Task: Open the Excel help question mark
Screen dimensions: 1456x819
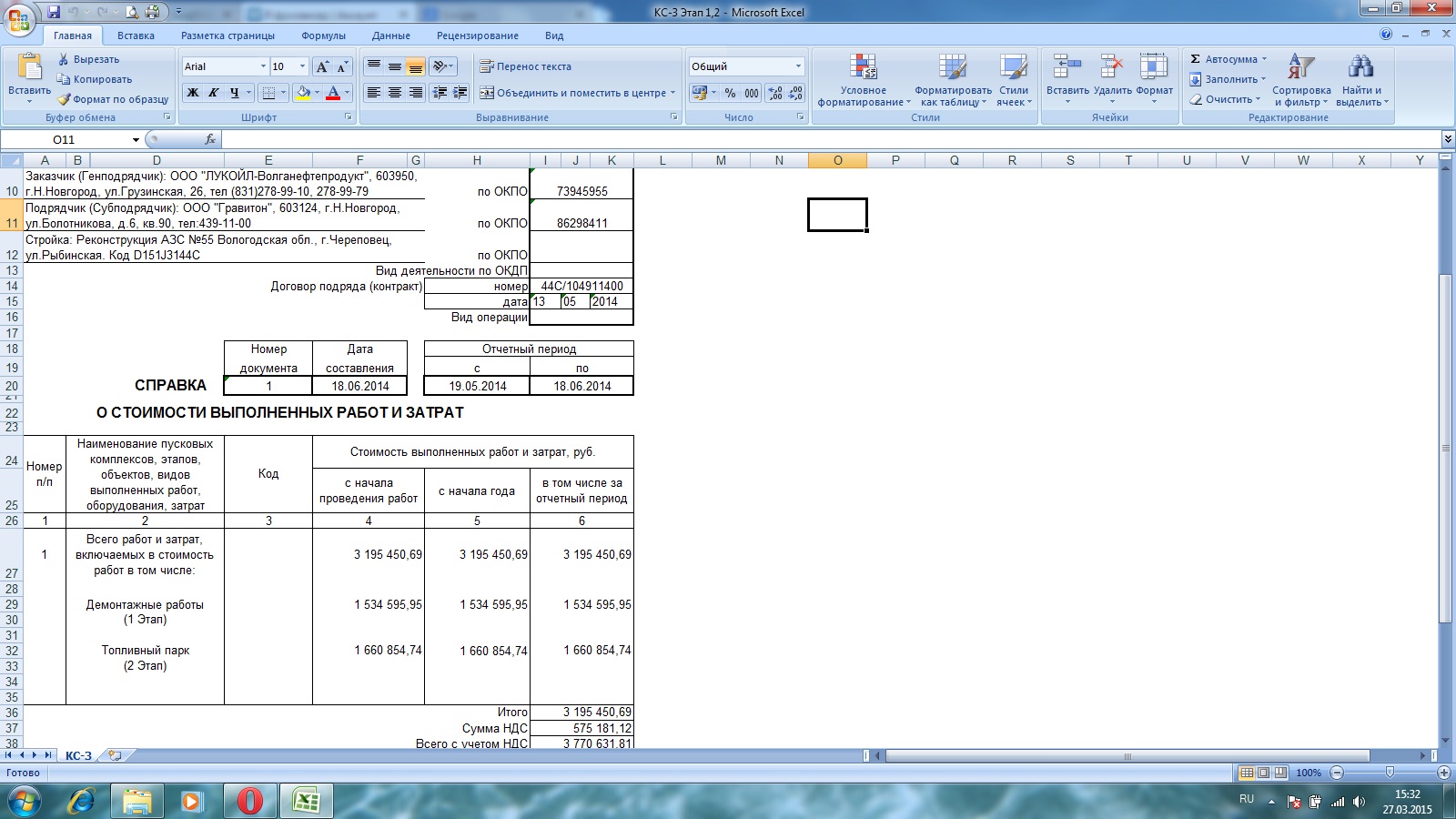Action: (1386, 35)
